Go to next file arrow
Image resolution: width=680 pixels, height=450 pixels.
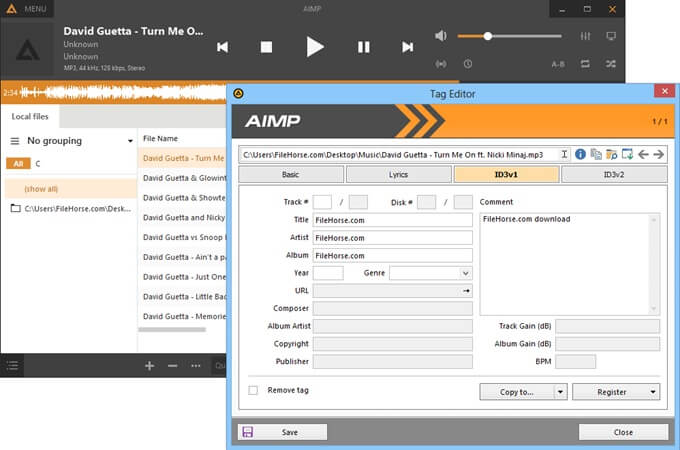(x=658, y=154)
